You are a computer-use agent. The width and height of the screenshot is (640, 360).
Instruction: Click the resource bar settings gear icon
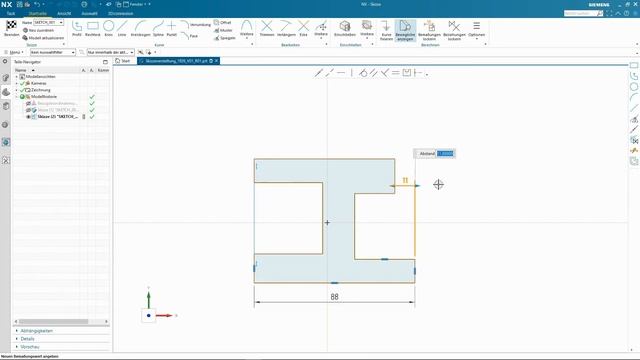point(5,61)
